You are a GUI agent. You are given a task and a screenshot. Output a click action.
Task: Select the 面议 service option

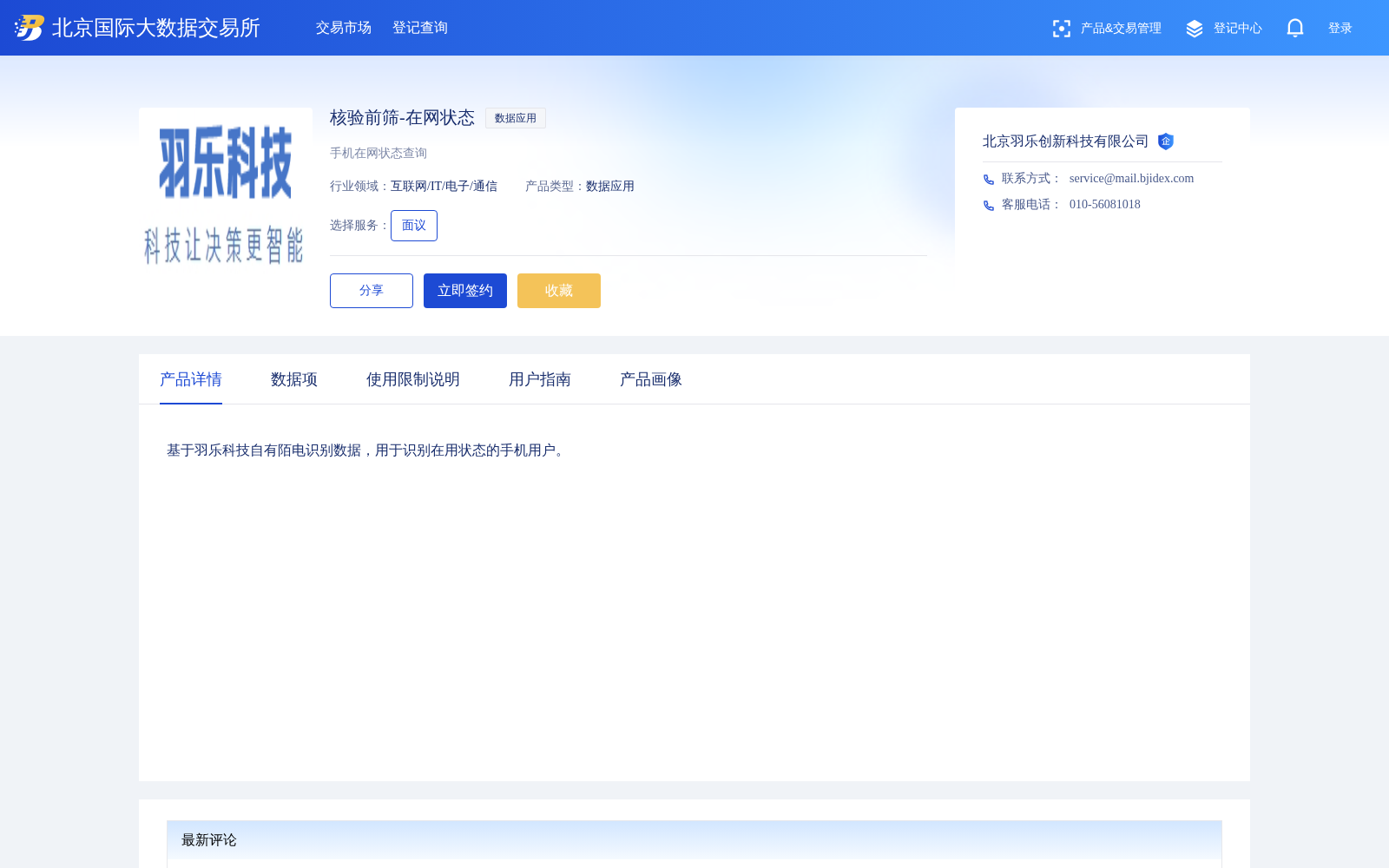coord(414,226)
